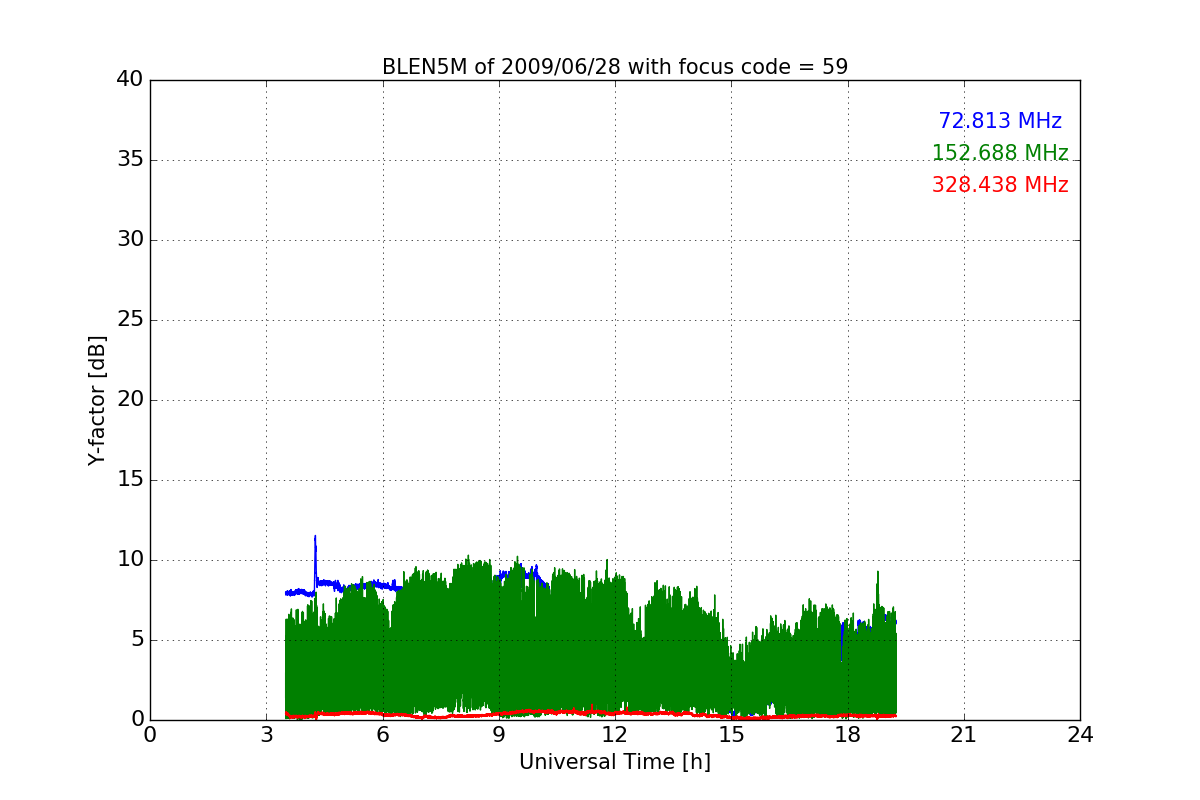Viewport: 1200px width, 800px height.
Task: Select the red 328.438 MHz legend label
Action: click(x=1000, y=185)
